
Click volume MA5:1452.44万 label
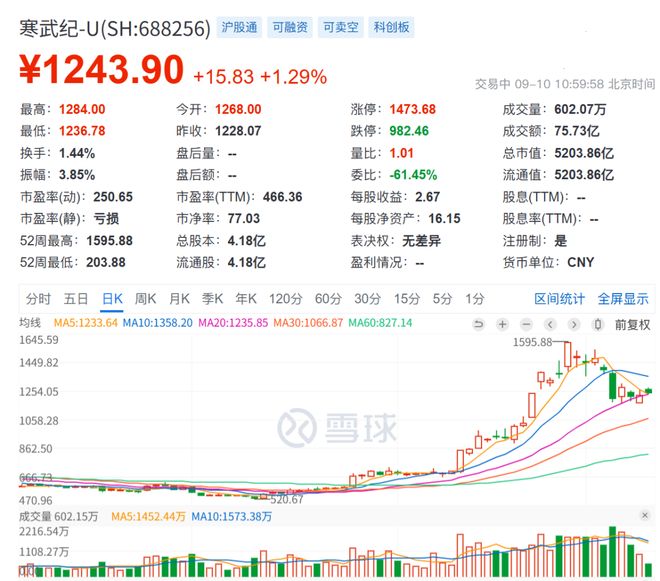(x=148, y=516)
